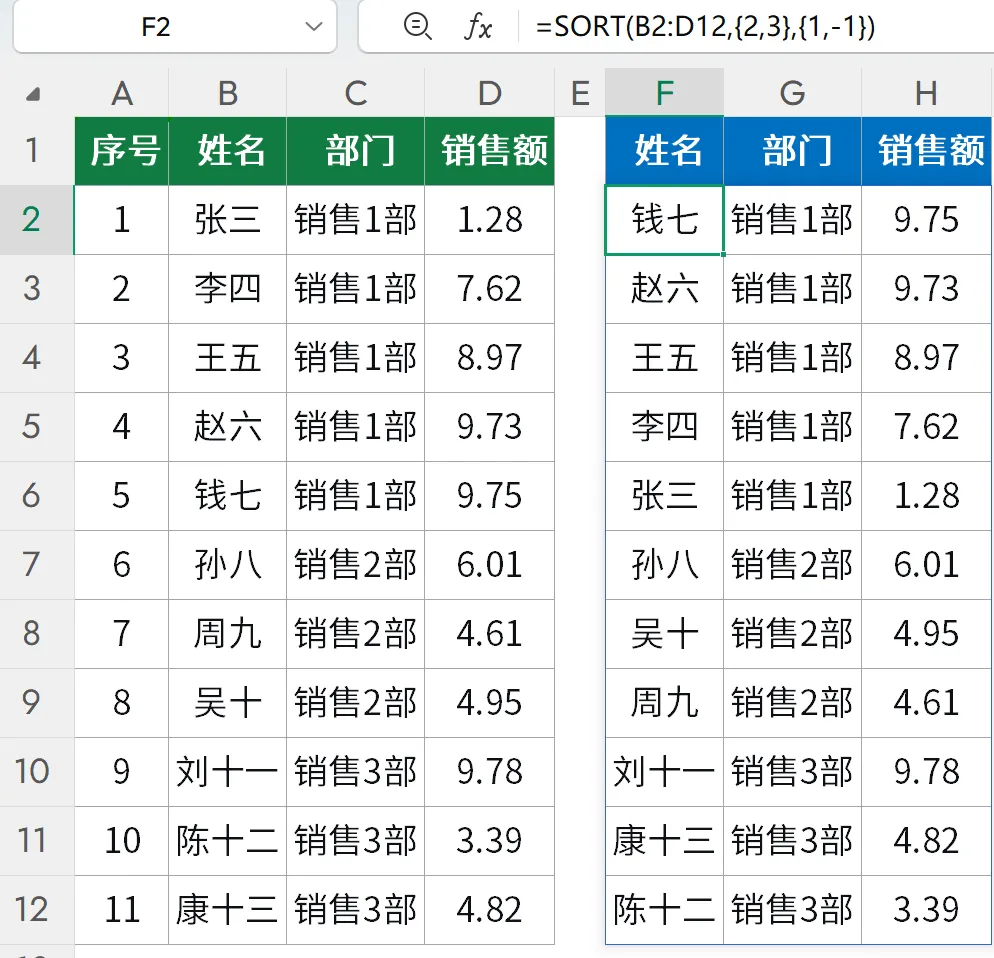Select cell B10 containing 刘十一
The height and width of the screenshot is (958, 994).
[228, 772]
